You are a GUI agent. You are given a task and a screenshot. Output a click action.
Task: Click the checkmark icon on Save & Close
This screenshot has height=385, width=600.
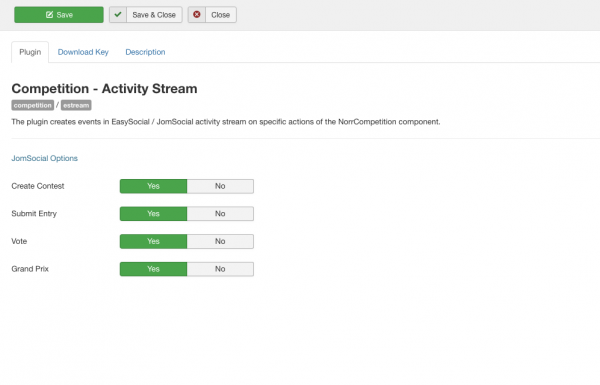(118, 15)
